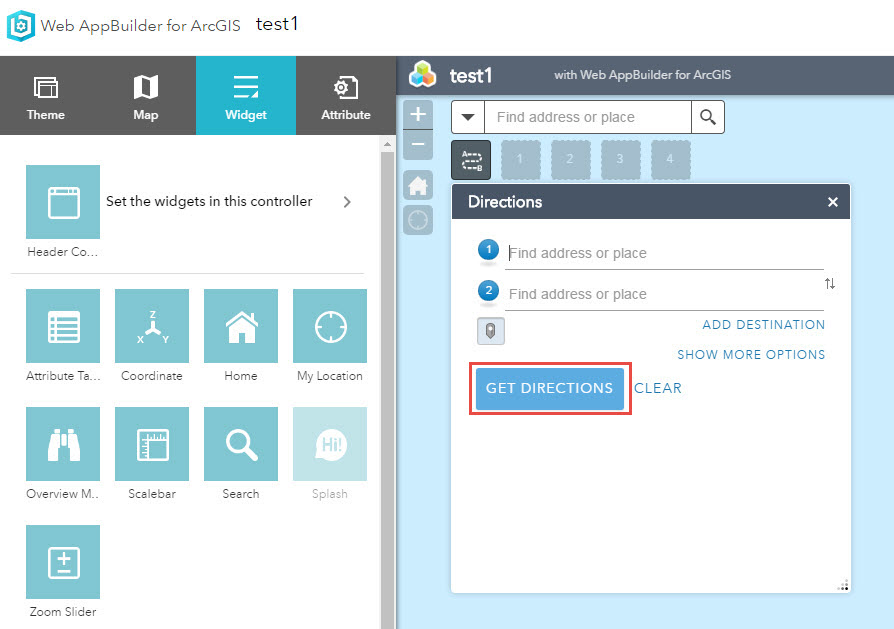Select widget placeholder 1
Viewport: 894px width, 629px height.
521,160
